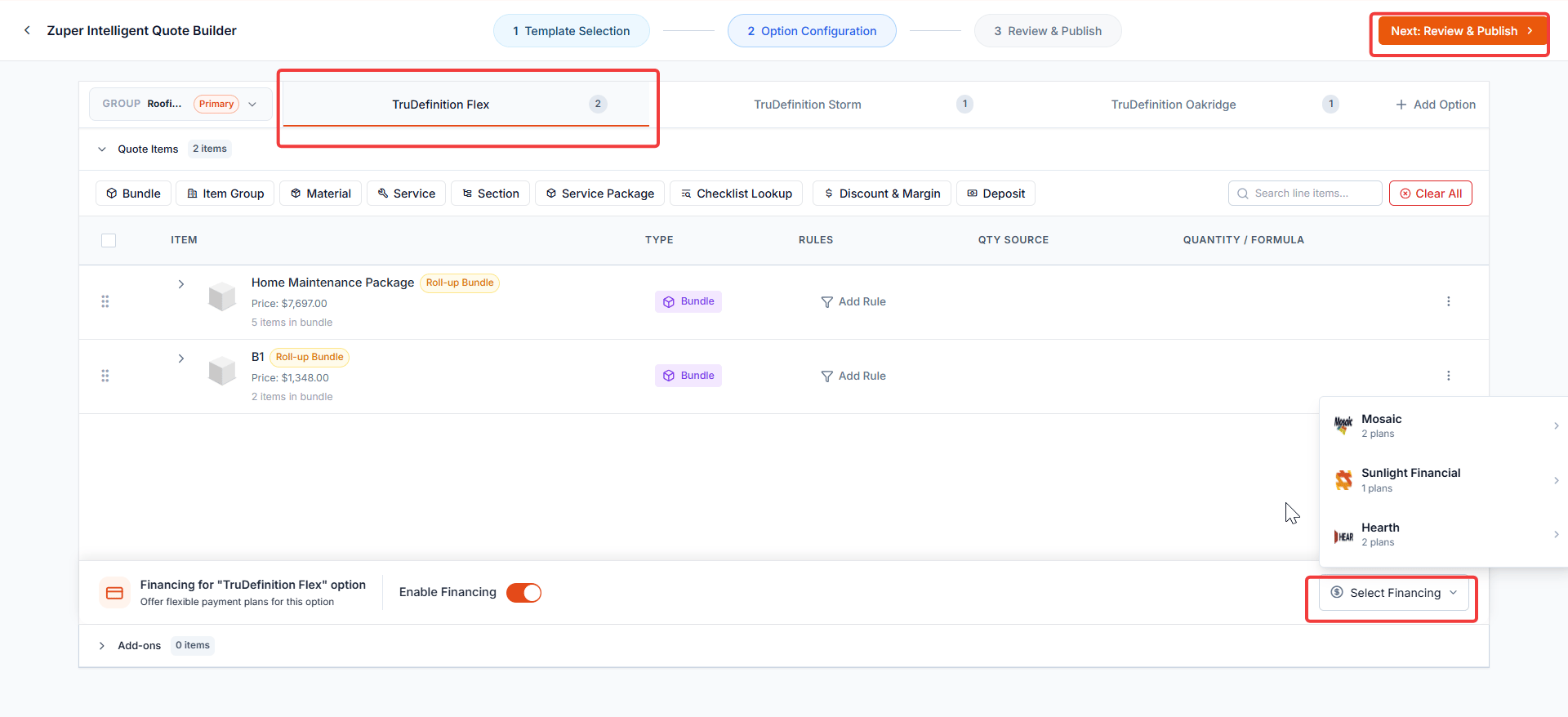Open three-dot menu for B1 bundle

[1449, 376]
